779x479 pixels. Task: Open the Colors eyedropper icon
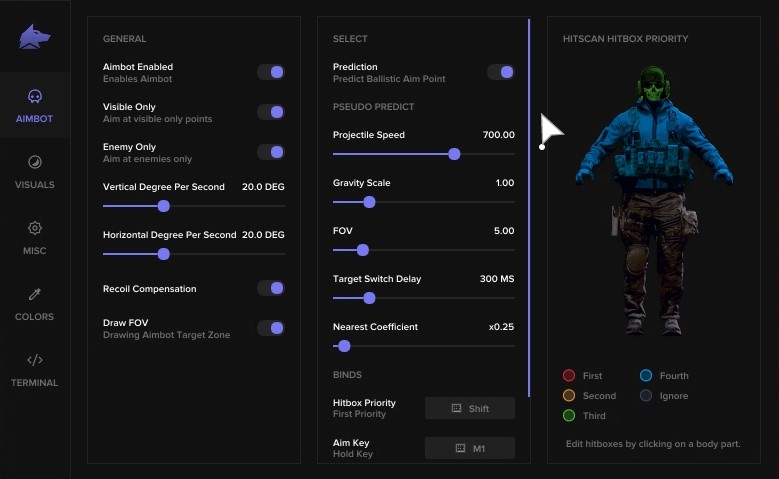coord(35,294)
